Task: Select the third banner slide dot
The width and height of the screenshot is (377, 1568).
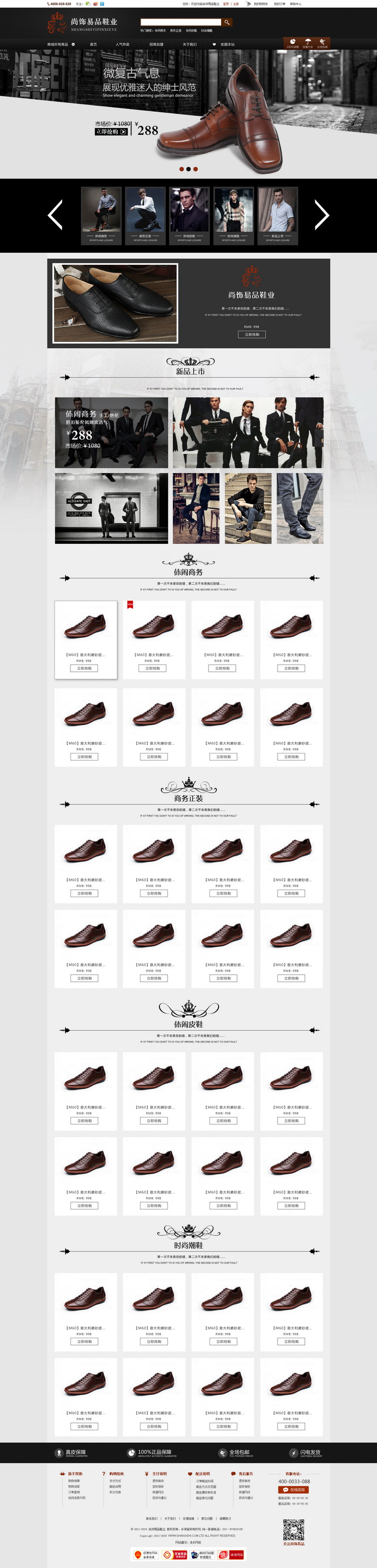Action: [195, 169]
